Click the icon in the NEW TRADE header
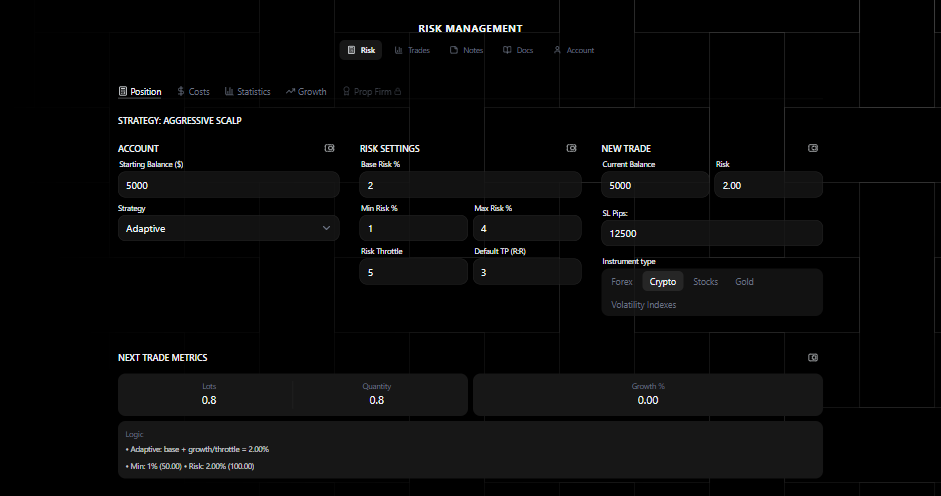The height and width of the screenshot is (496, 941). point(813,148)
